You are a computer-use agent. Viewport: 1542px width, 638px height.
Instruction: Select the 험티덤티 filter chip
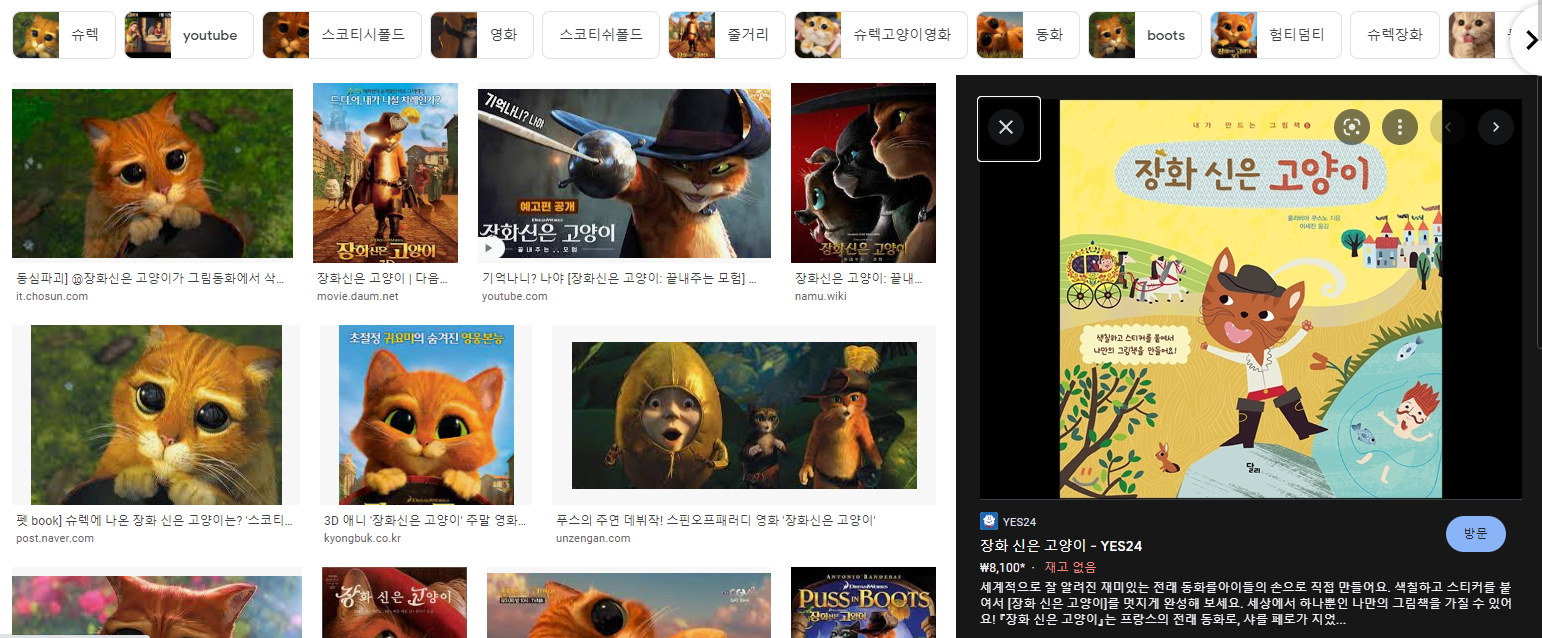1275,35
